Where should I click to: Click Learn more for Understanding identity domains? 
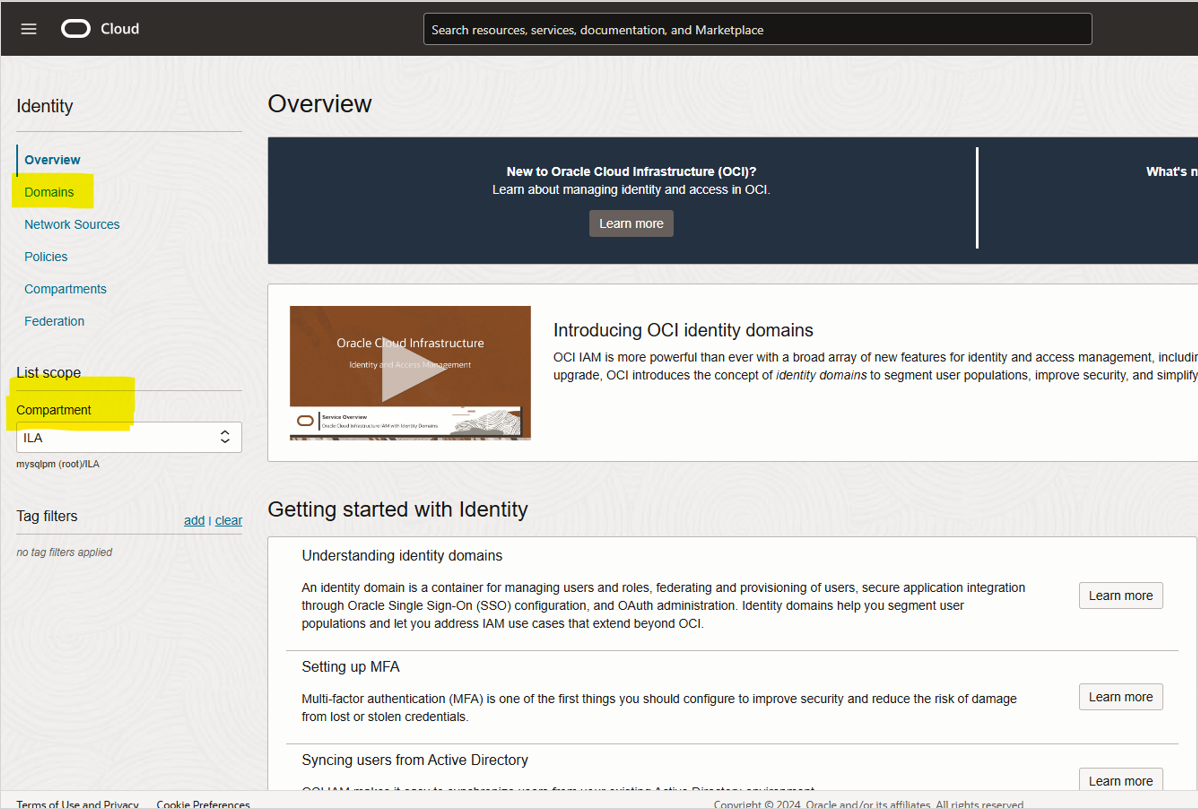point(1120,596)
